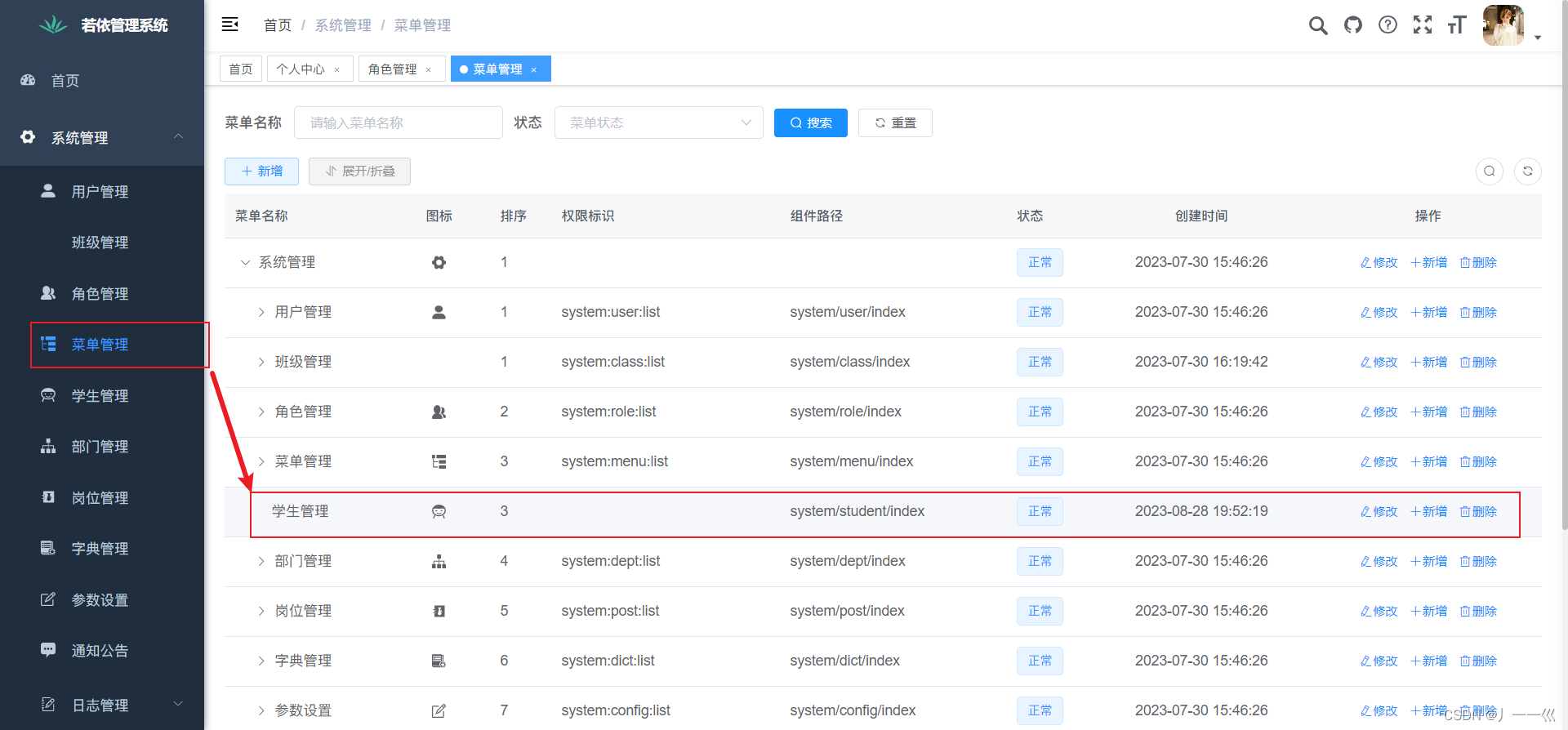Open 学生管理 in the sidebar

[x=102, y=396]
